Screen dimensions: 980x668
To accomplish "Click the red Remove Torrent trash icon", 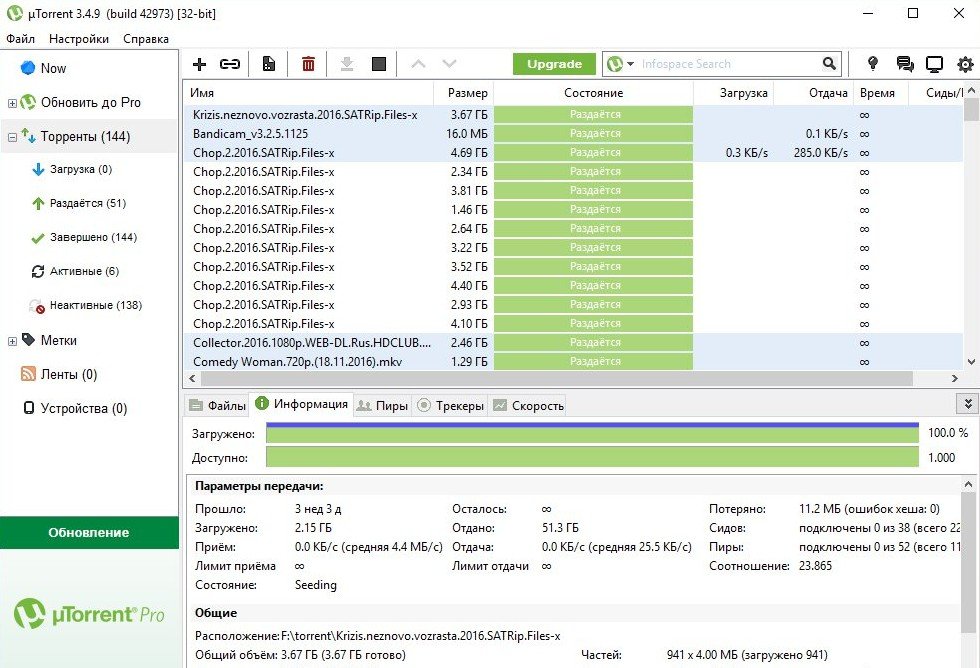I will pyautogui.click(x=308, y=64).
